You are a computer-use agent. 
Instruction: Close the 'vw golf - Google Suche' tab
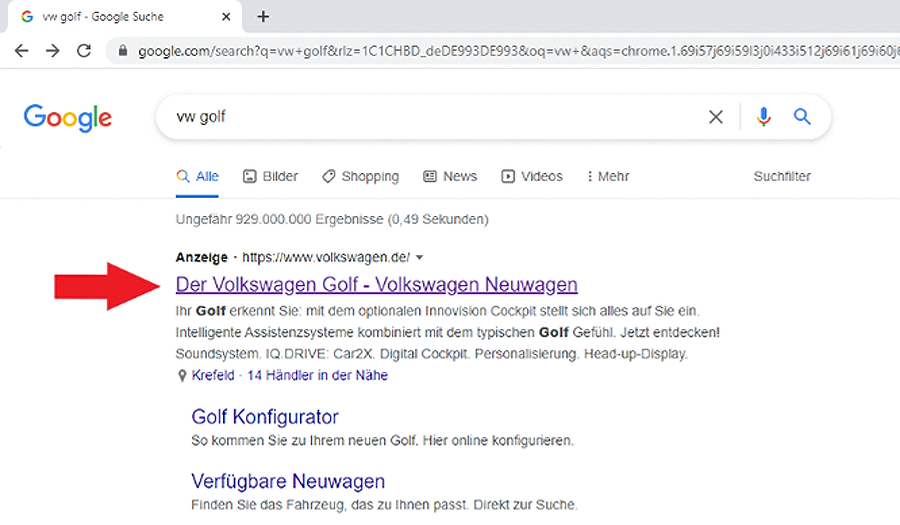pyautogui.click(x=226, y=17)
